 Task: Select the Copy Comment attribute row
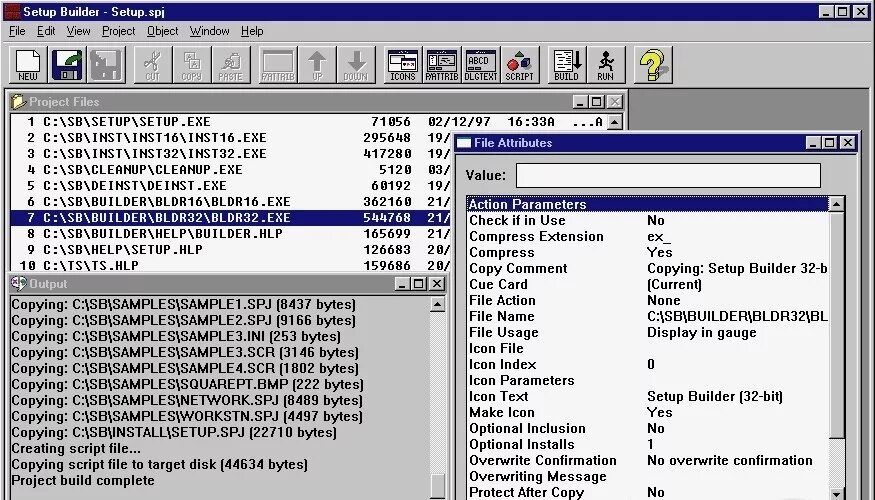(x=648, y=268)
